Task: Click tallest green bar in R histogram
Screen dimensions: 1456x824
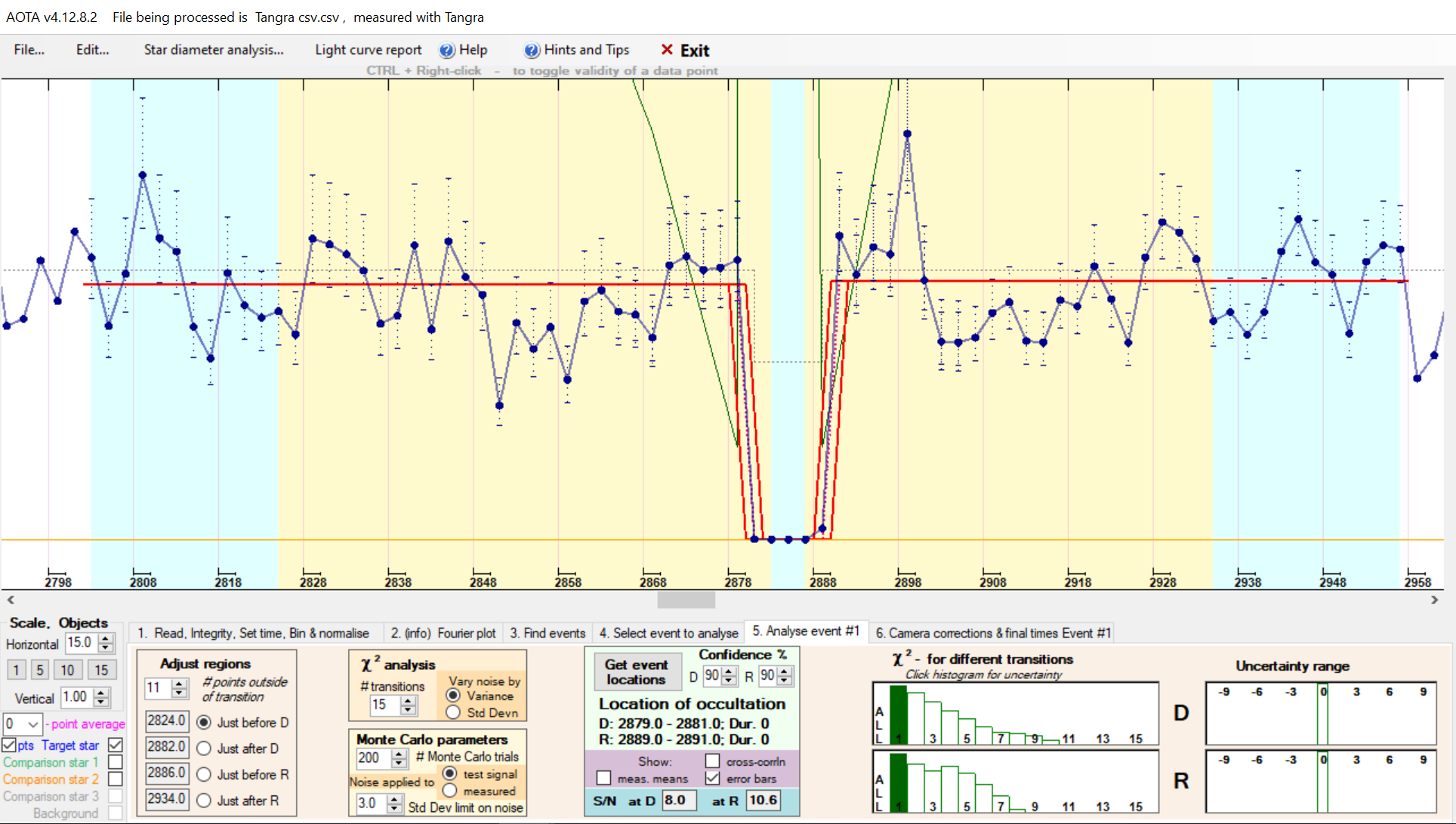Action: click(898, 782)
